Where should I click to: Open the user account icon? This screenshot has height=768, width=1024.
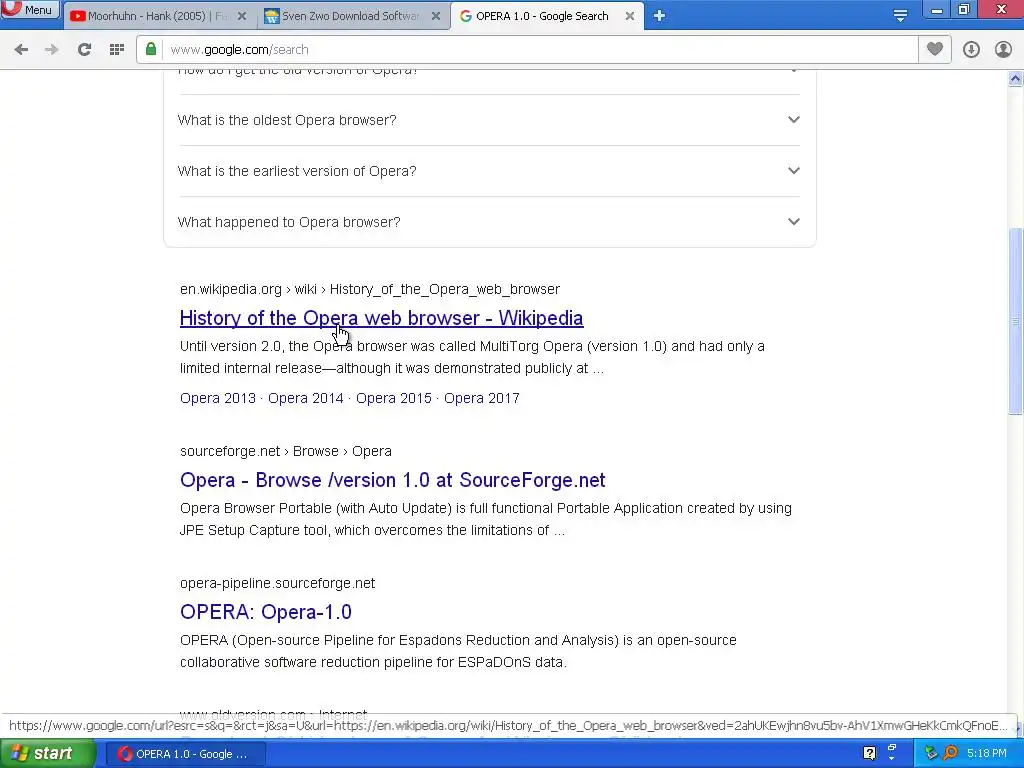coord(1003,50)
